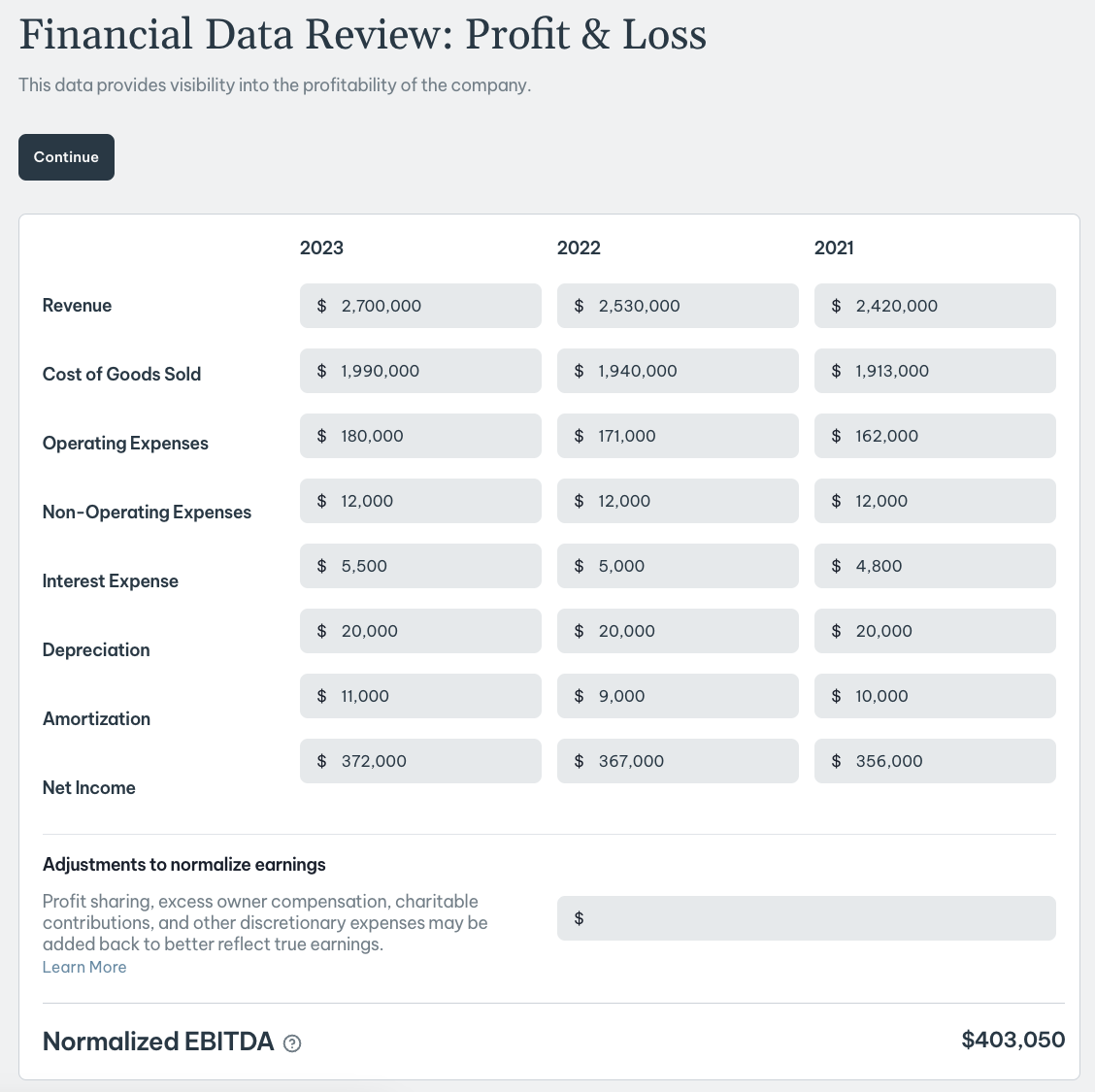Click the 2022 Operating Expenses input
The image size is (1095, 1092).
coord(678,436)
